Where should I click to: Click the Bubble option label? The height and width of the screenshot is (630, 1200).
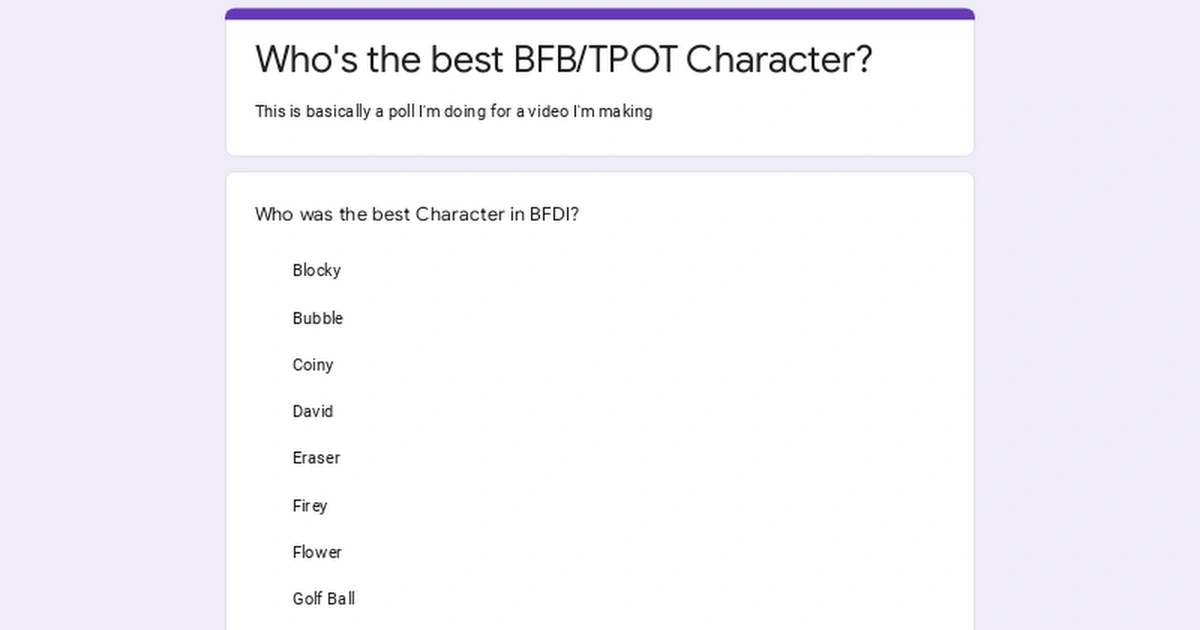pyautogui.click(x=317, y=318)
